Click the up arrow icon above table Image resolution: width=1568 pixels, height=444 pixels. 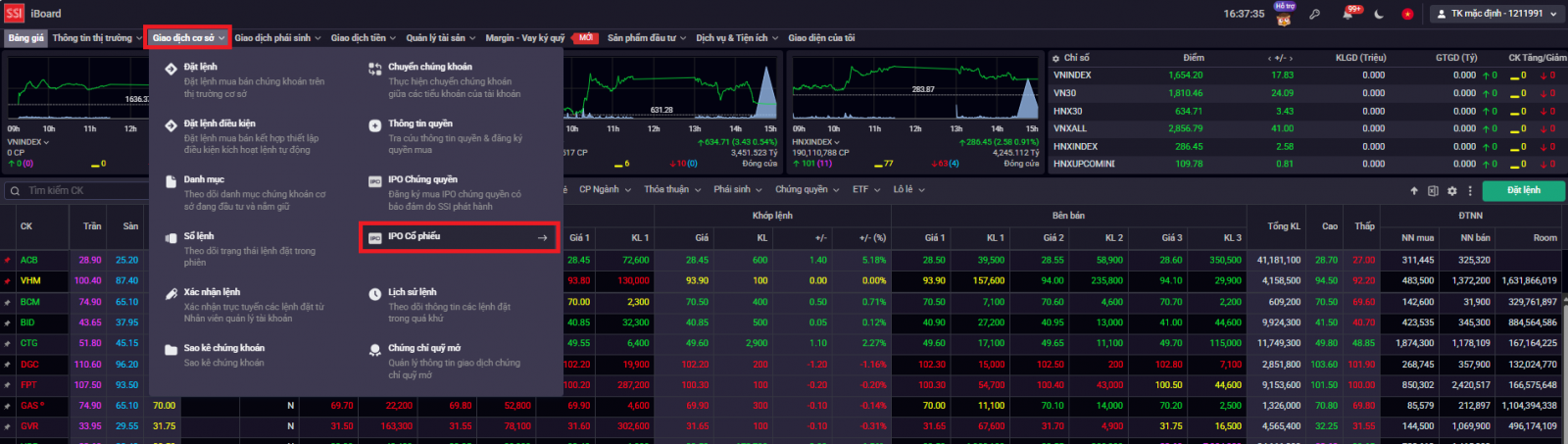point(1414,190)
